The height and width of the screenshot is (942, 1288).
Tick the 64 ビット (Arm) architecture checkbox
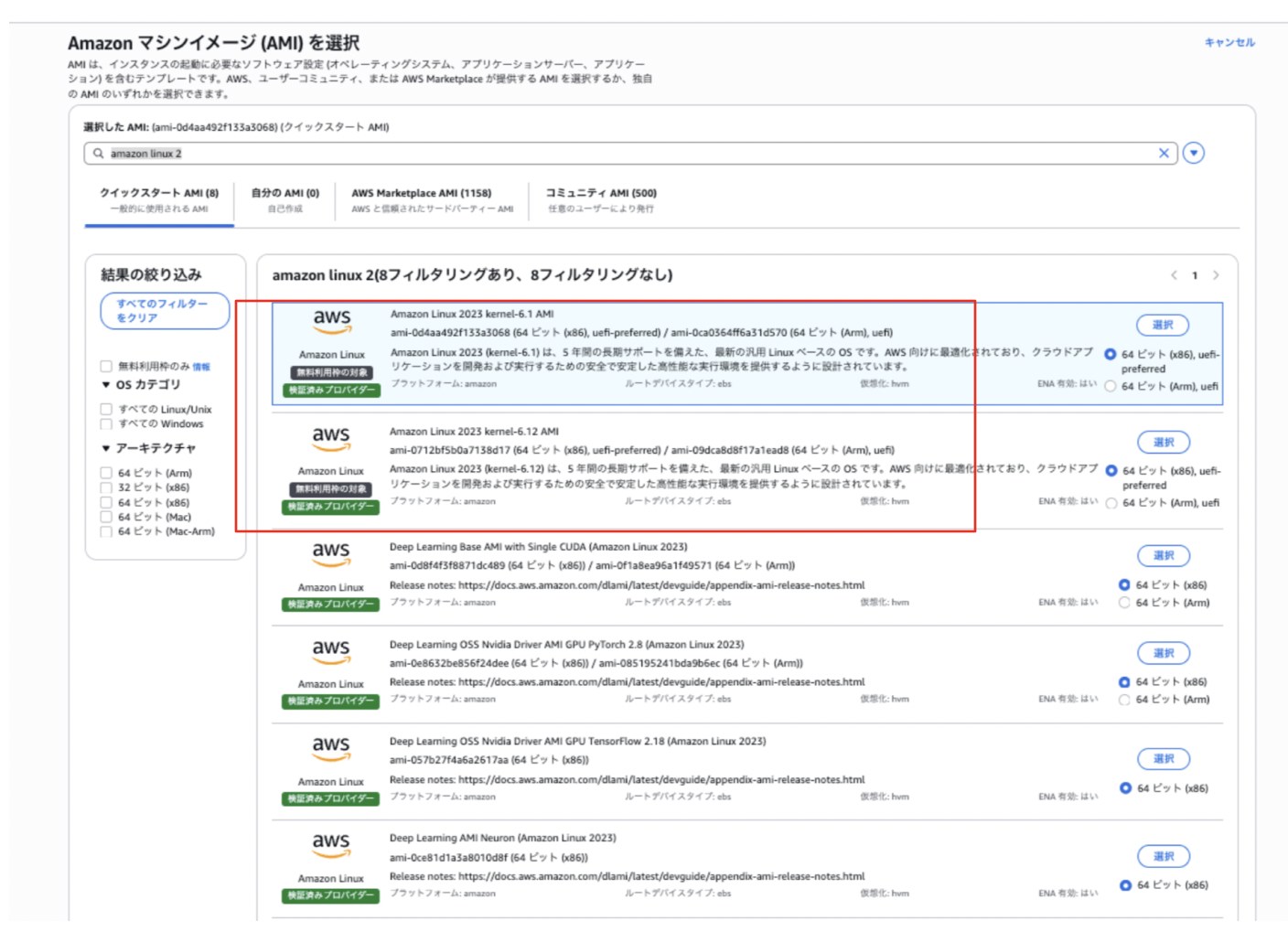106,474
